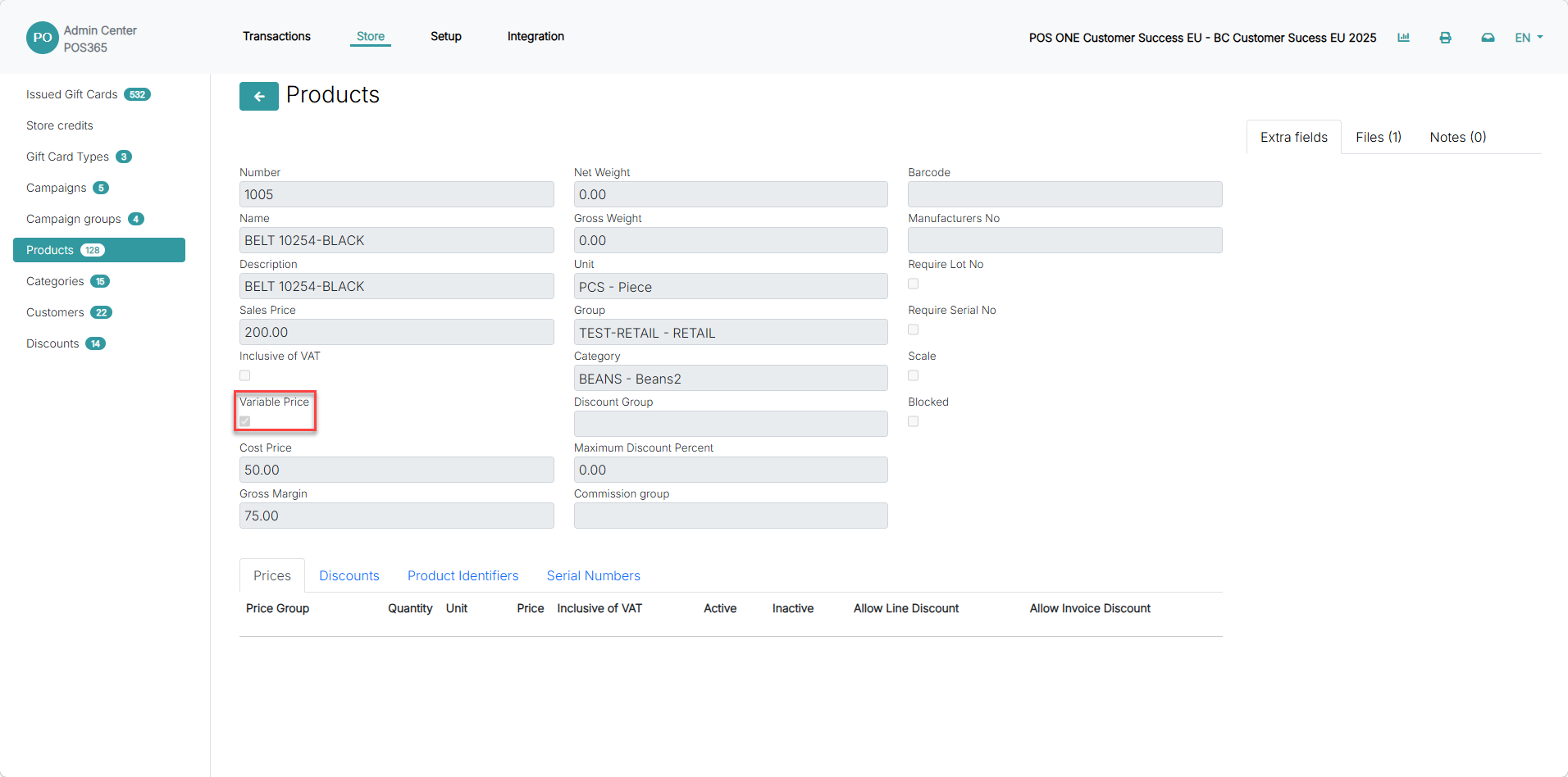Click the company name POS ONE Customer Success EU
The height and width of the screenshot is (777, 1568).
[x=1203, y=38]
